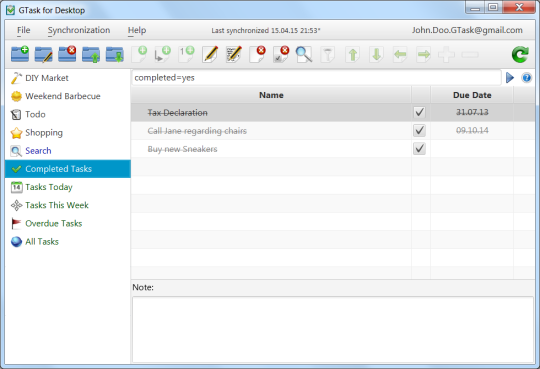Click the left arrow outdent icon
The image size is (540, 369).
(400, 54)
